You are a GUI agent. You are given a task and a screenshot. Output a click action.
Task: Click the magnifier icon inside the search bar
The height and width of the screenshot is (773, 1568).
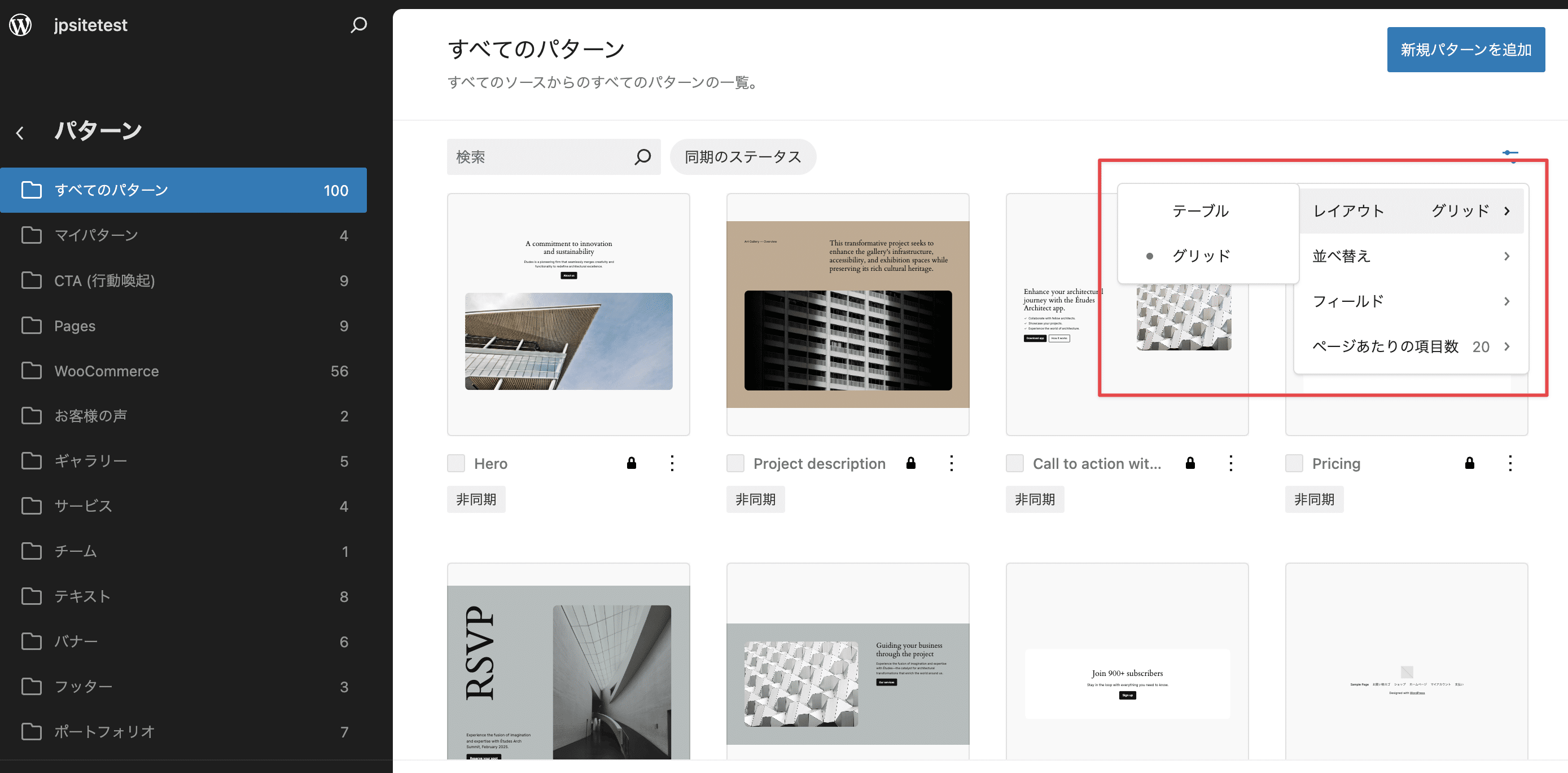(643, 156)
